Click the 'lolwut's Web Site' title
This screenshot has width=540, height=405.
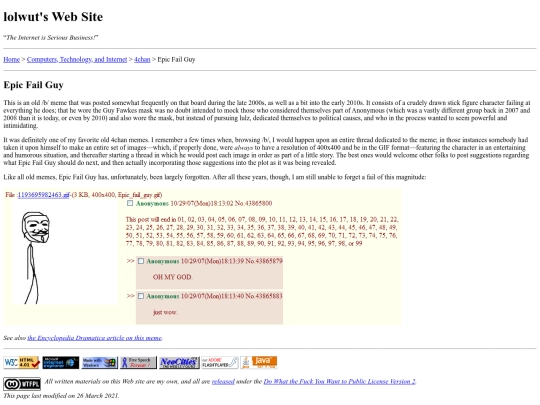pos(53,17)
